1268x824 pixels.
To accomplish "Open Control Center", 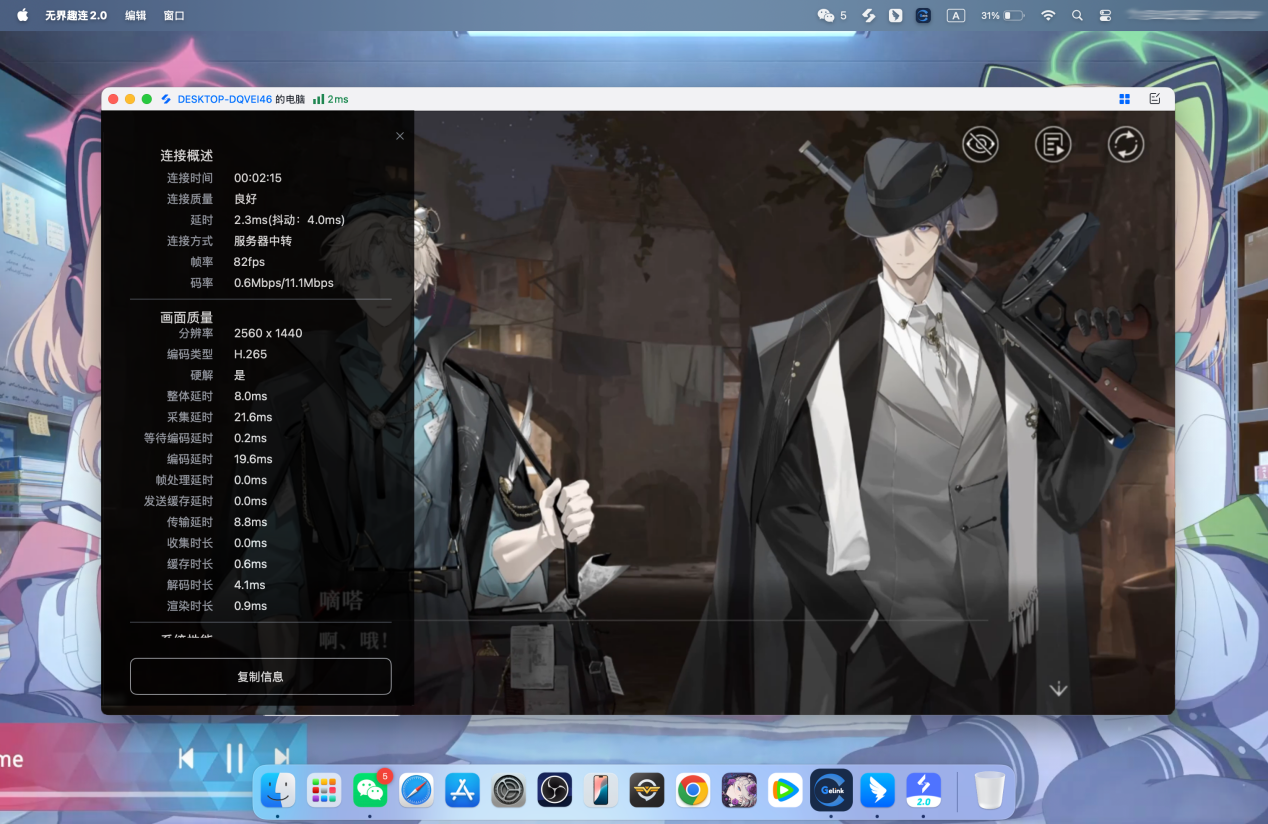I will coord(1105,15).
